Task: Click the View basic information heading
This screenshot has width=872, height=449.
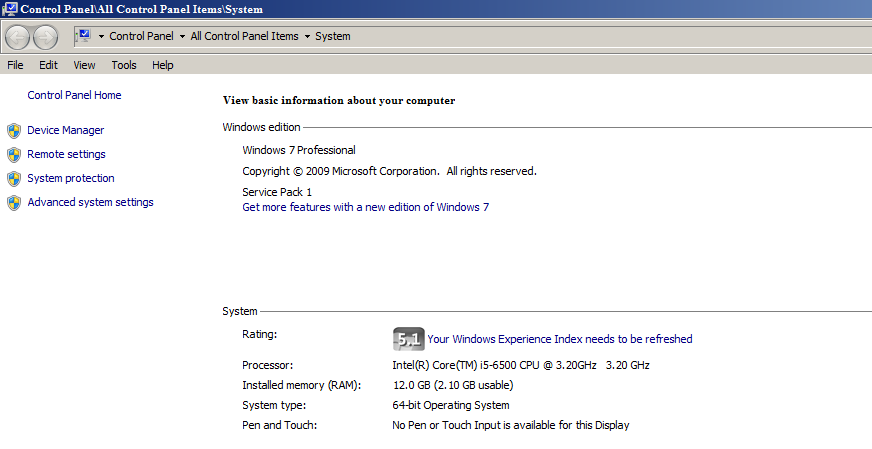Action: point(339,101)
